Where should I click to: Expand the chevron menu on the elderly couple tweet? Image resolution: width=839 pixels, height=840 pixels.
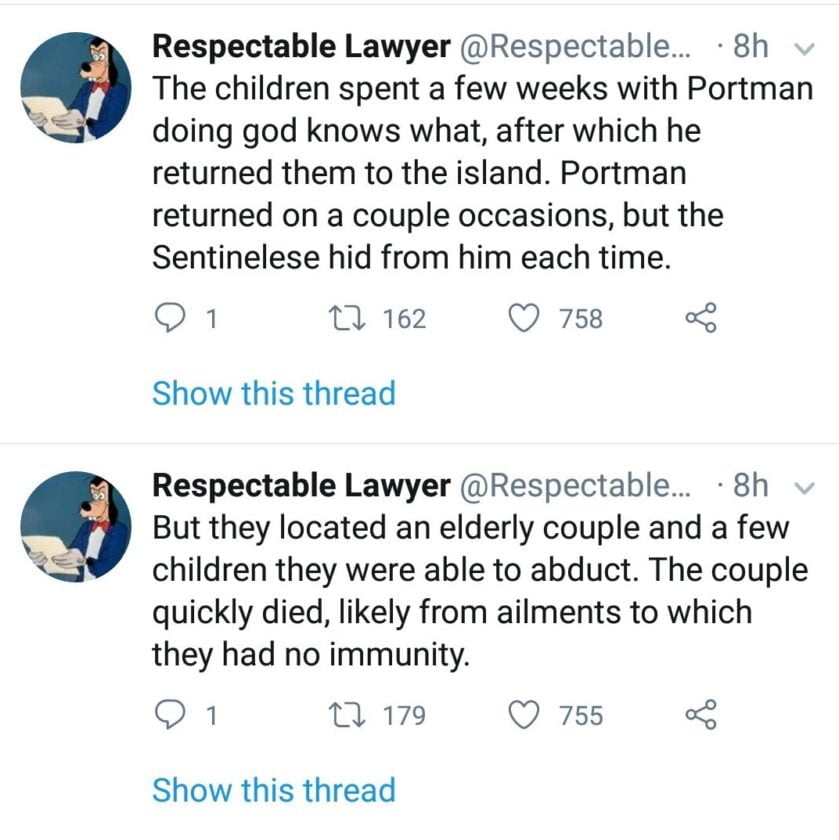(799, 487)
